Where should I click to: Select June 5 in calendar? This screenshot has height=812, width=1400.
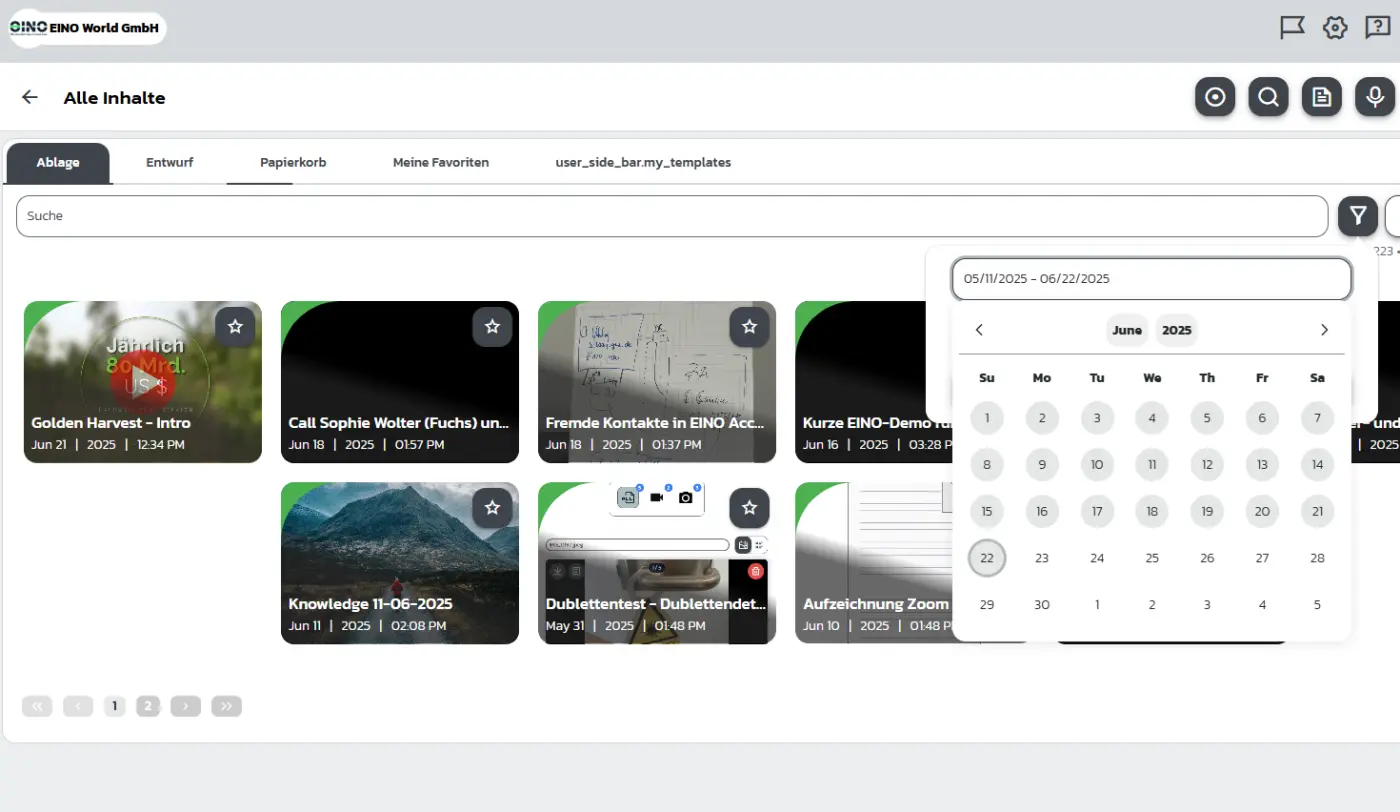click(1207, 418)
